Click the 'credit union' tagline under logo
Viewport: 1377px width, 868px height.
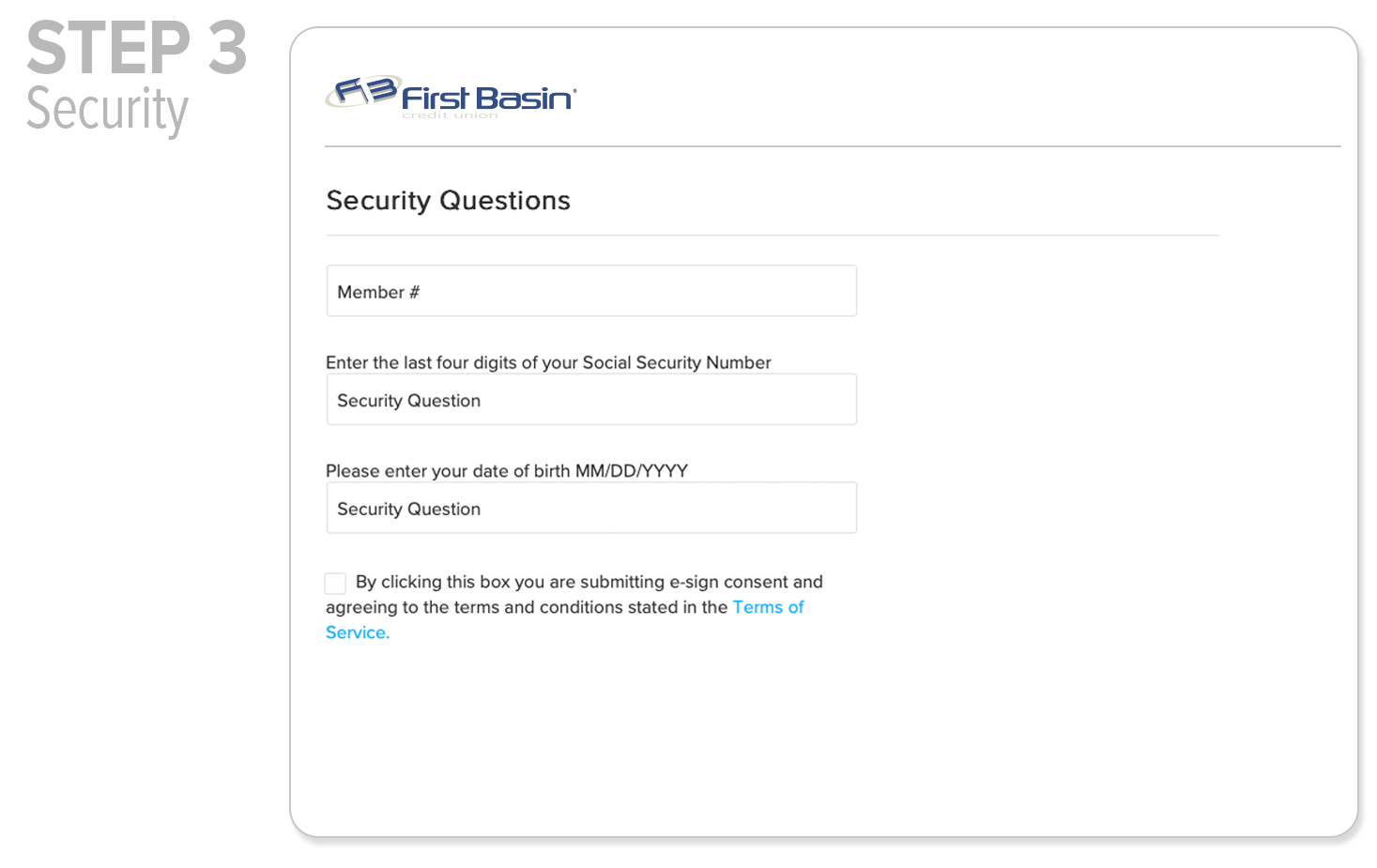tap(451, 115)
